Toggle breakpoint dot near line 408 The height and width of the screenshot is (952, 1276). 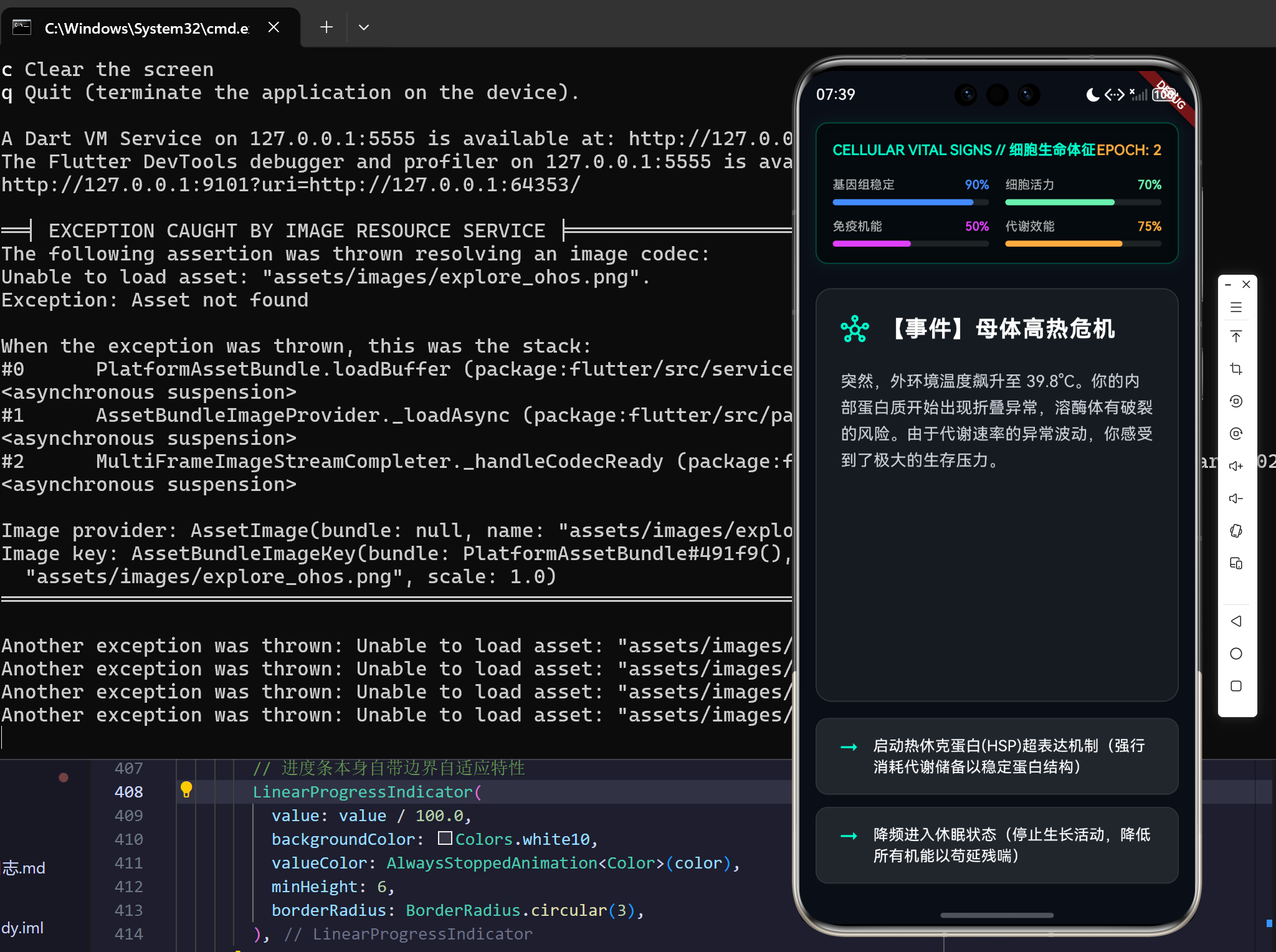[64, 778]
